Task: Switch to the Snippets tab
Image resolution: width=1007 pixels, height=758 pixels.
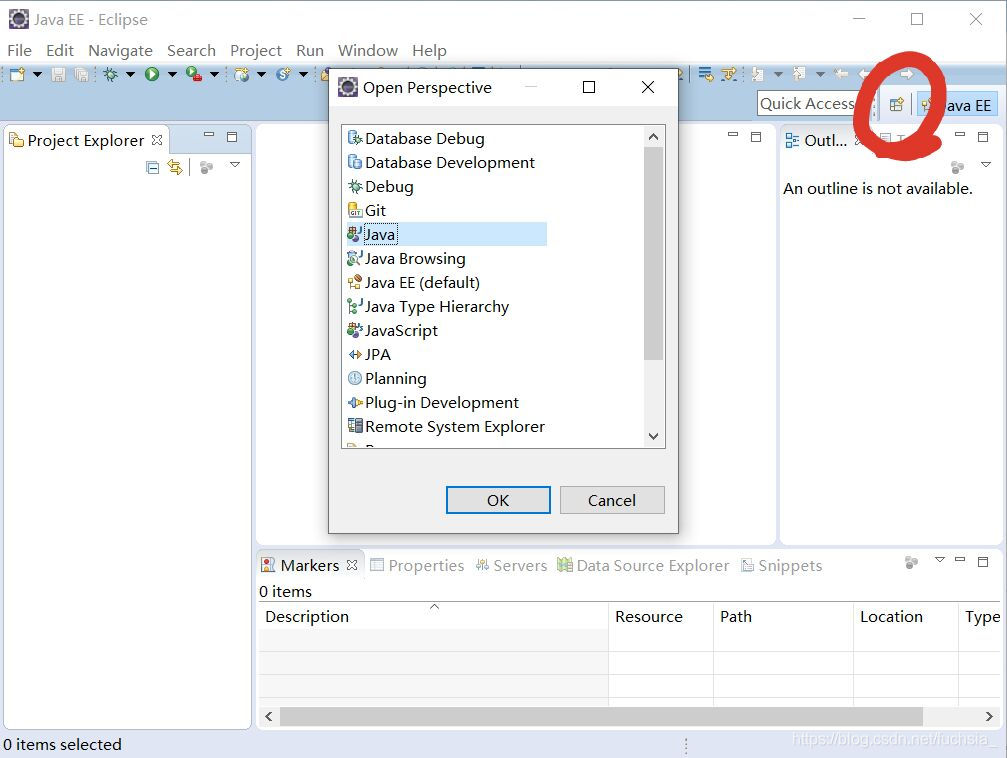Action: coord(782,565)
